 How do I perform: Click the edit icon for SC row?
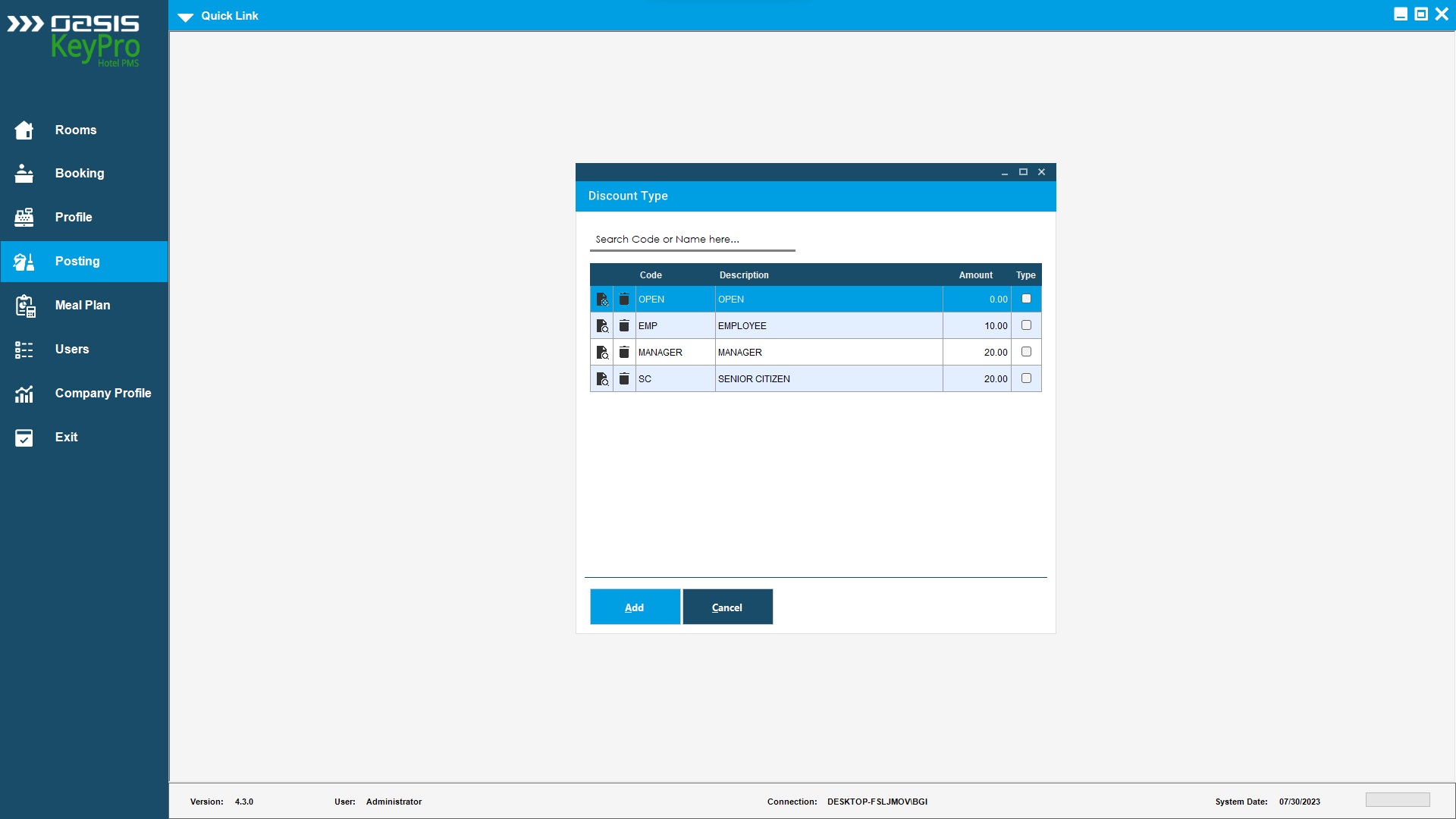602,379
